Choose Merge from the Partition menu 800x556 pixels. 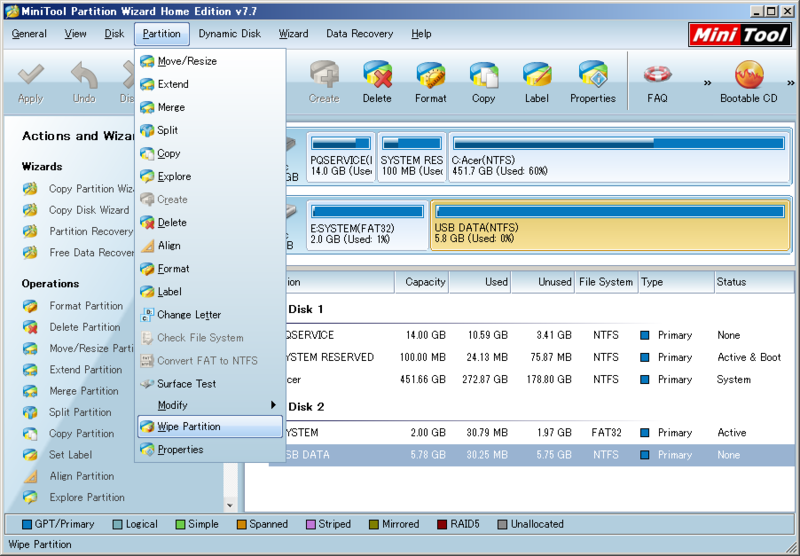[x=210, y=107]
